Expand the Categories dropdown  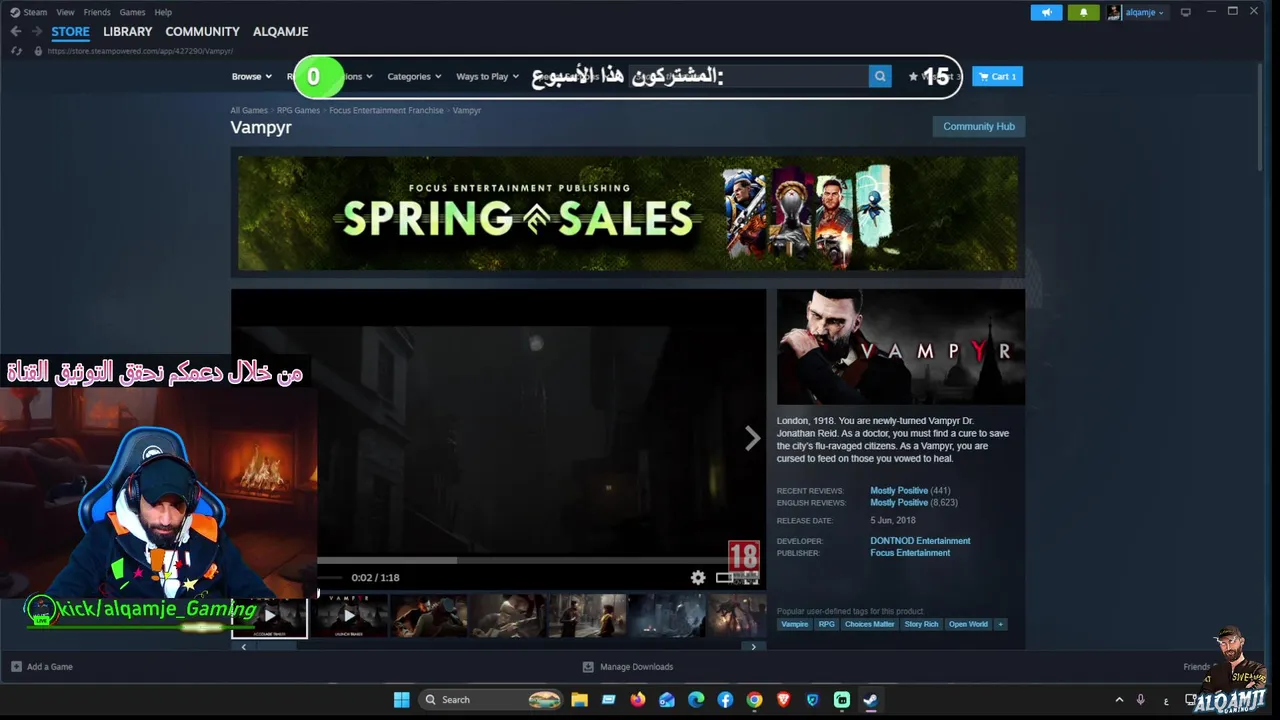[x=414, y=76]
